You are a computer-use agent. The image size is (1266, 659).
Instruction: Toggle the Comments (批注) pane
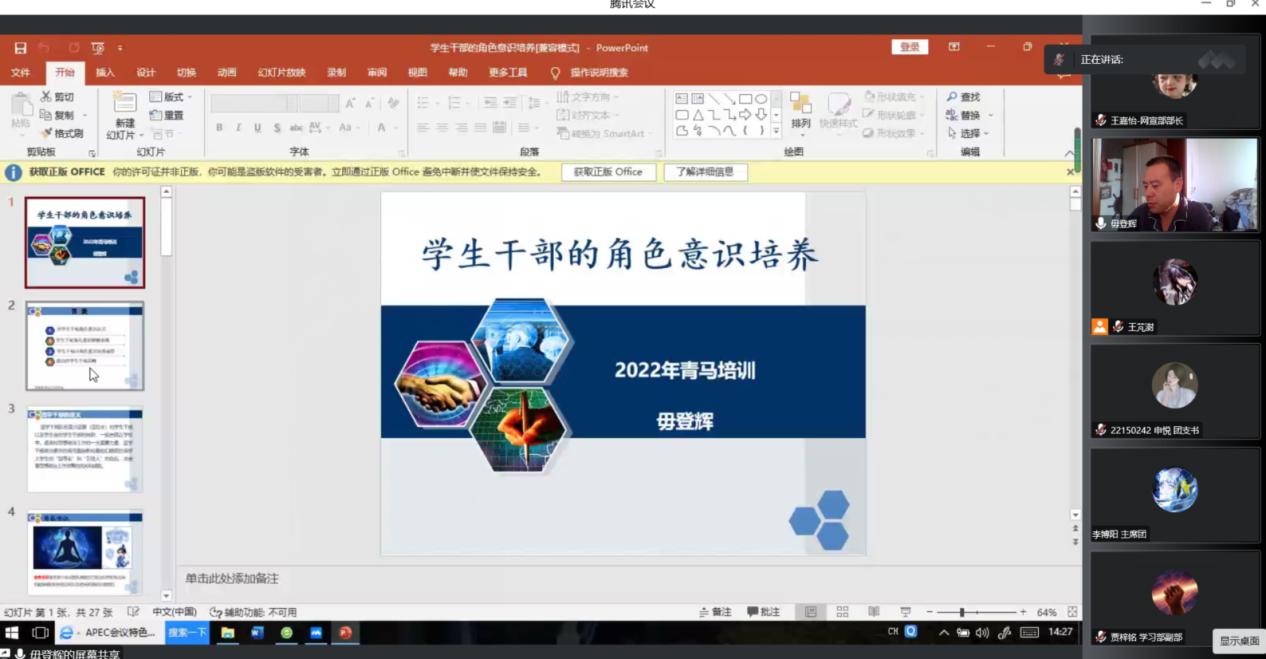(x=764, y=612)
